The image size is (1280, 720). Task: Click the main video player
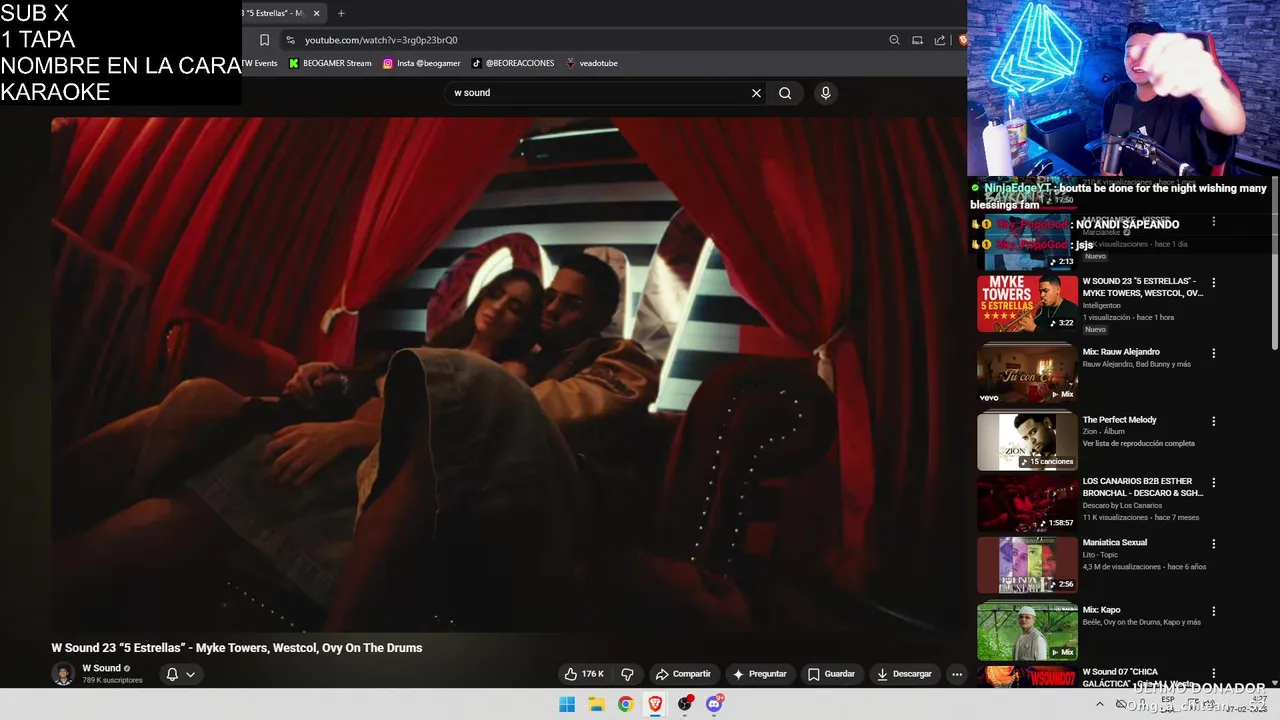509,374
